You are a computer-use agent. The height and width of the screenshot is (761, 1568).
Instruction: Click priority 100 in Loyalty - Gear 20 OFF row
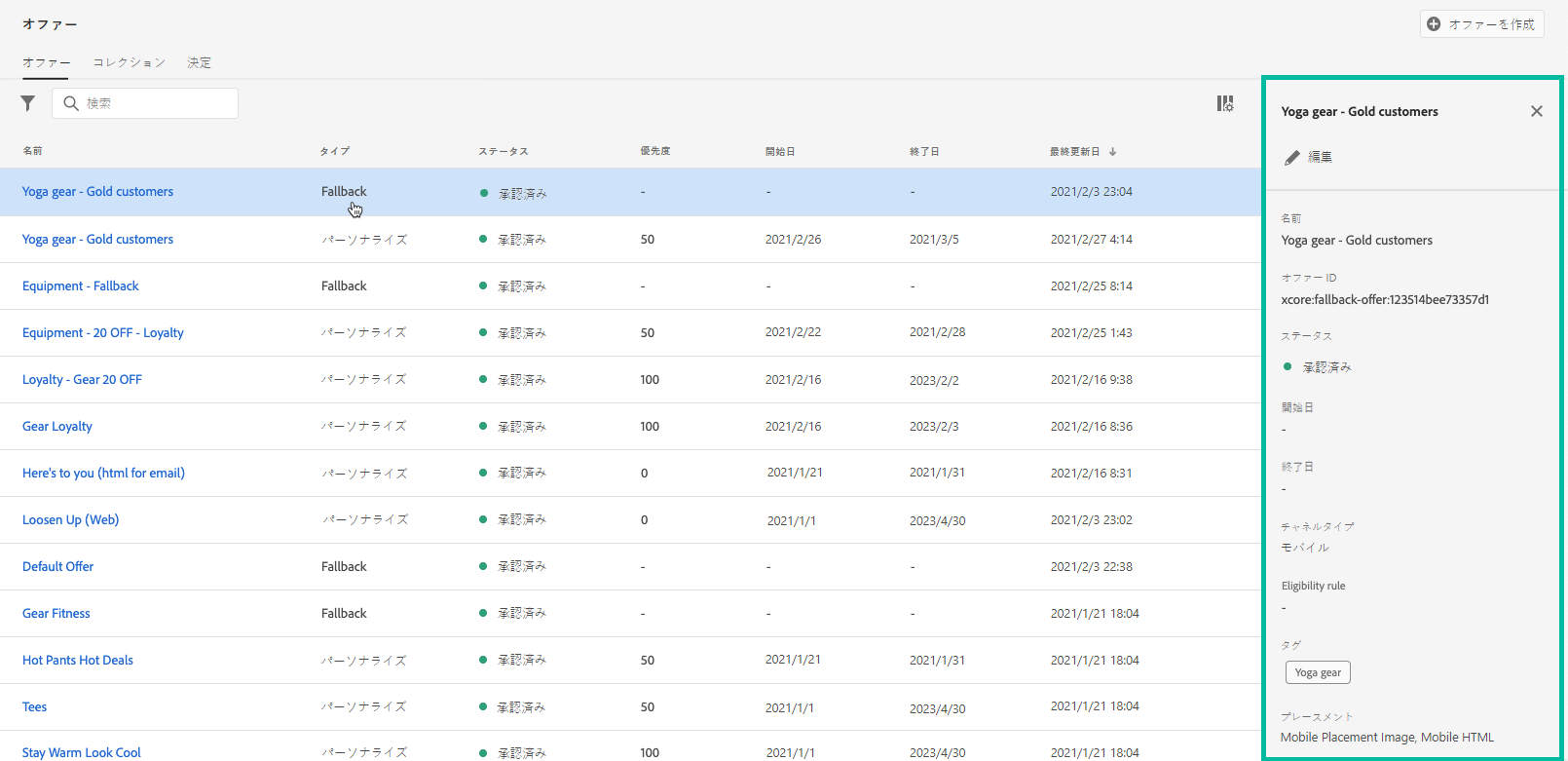point(650,380)
